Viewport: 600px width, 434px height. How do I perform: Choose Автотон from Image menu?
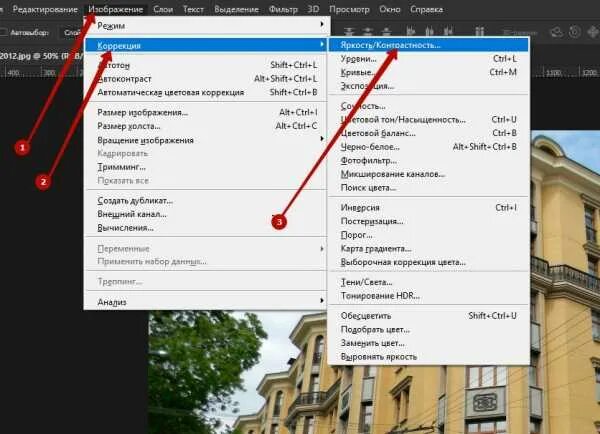click(x=205, y=65)
